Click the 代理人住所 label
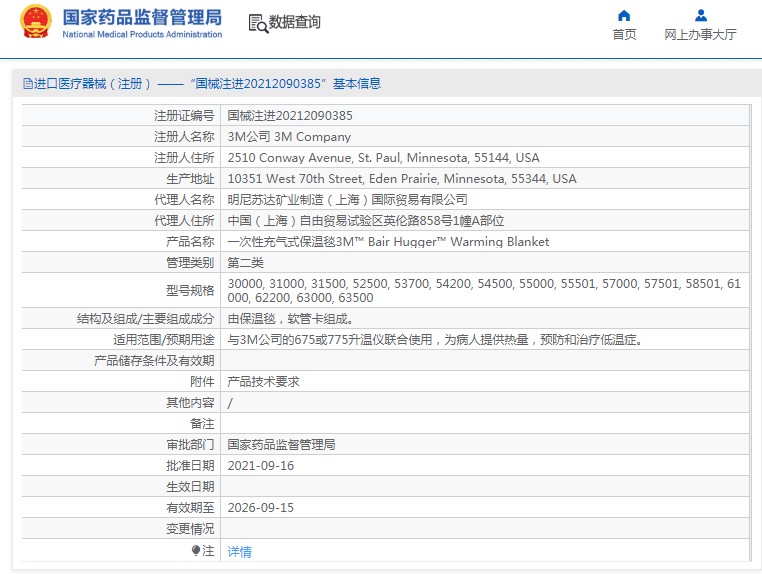This screenshot has width=762, height=574. tap(184, 221)
